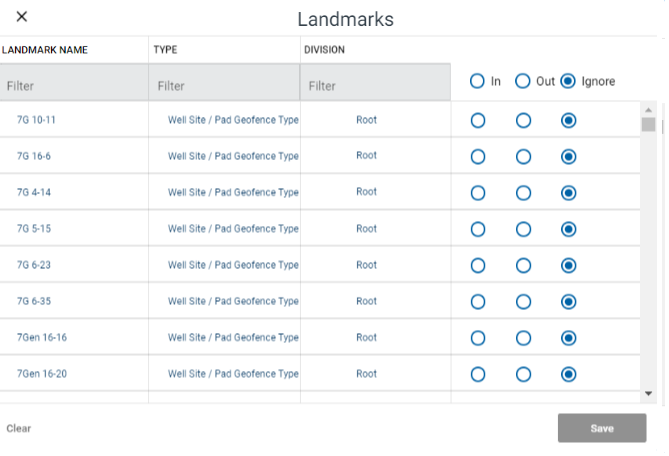The image size is (669, 456).
Task: Set 7G 10-11 to In
Action: (x=478, y=120)
